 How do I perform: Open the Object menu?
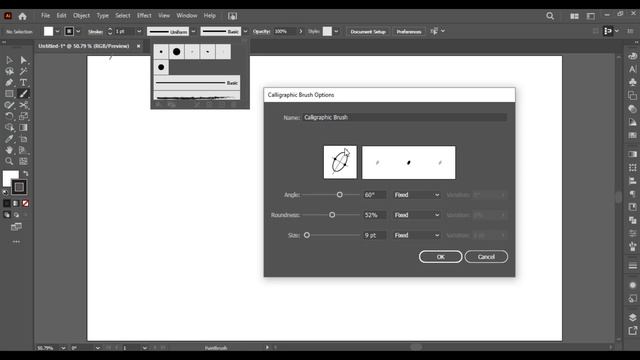coord(81,16)
